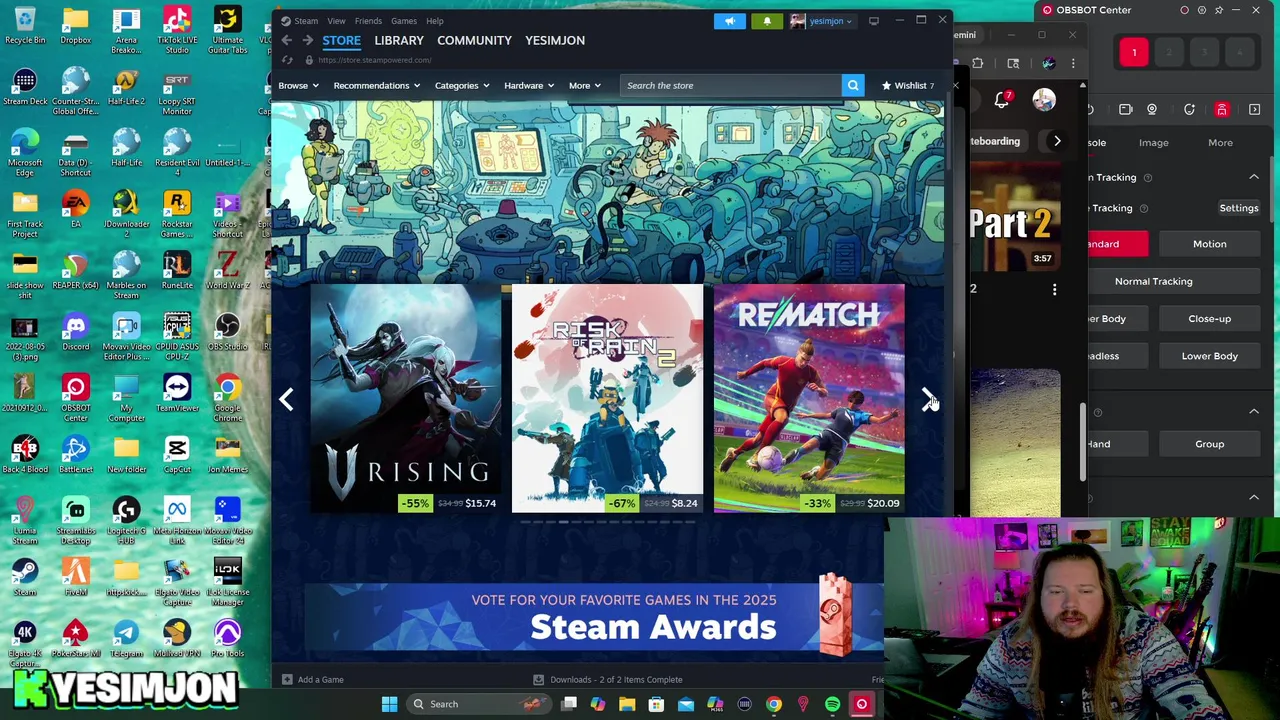Click the OBSBOT video recorder icon
1280x720 pixels.
(x=1126, y=109)
